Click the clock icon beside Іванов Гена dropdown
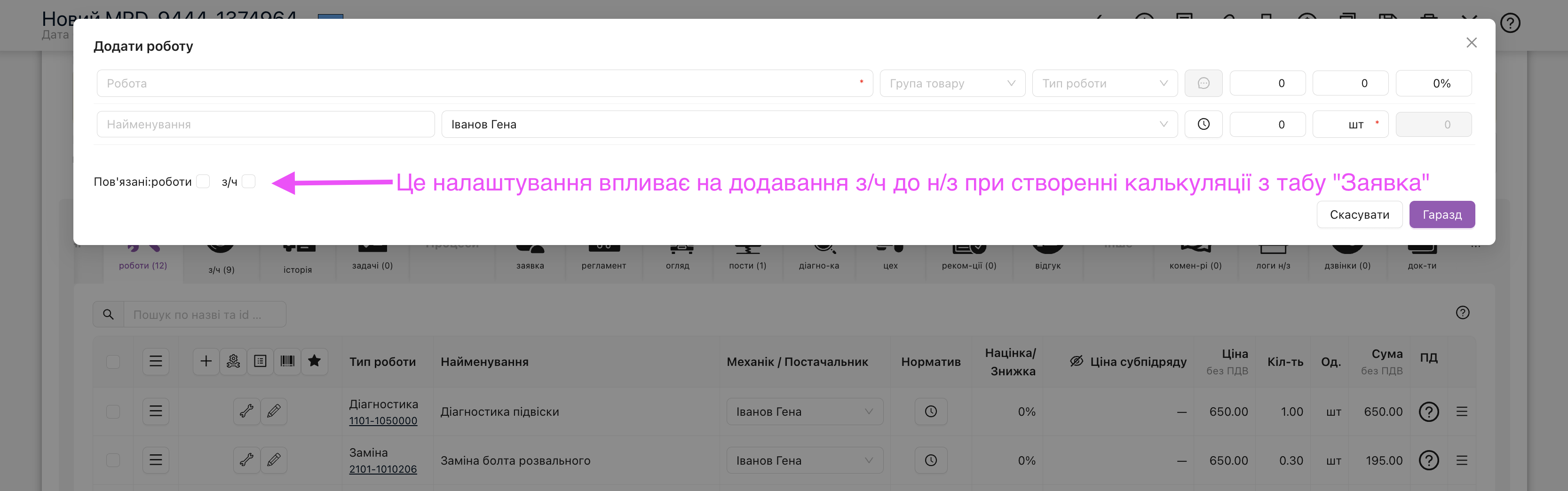 point(1203,124)
